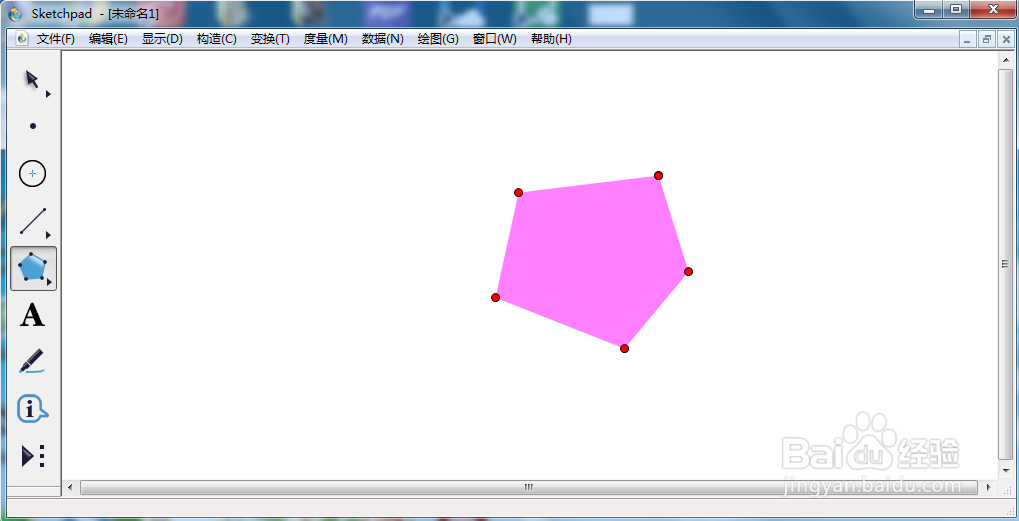Image resolution: width=1019 pixels, height=521 pixels.
Task: Select the Point tool
Action: point(33,126)
